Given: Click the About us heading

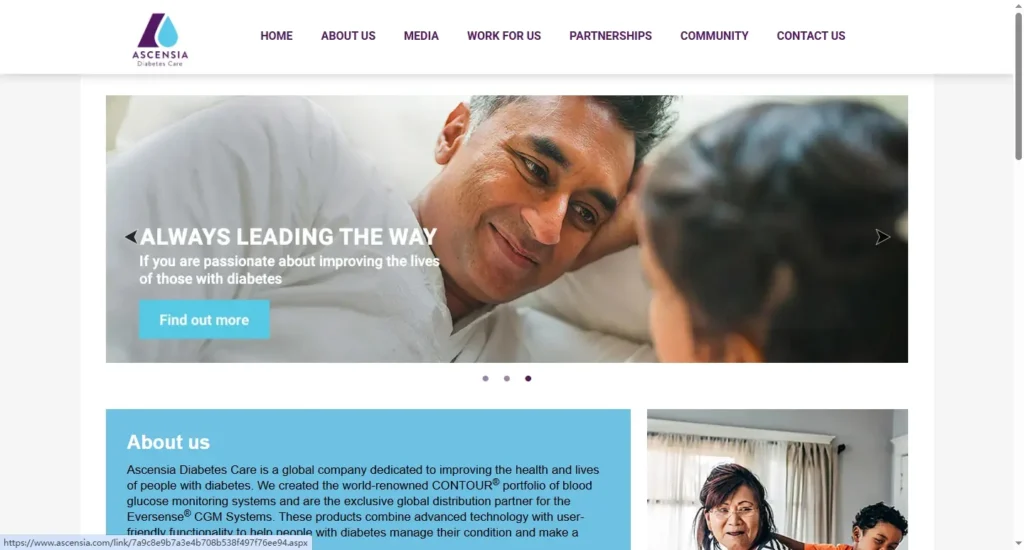Looking at the screenshot, I should [x=168, y=442].
